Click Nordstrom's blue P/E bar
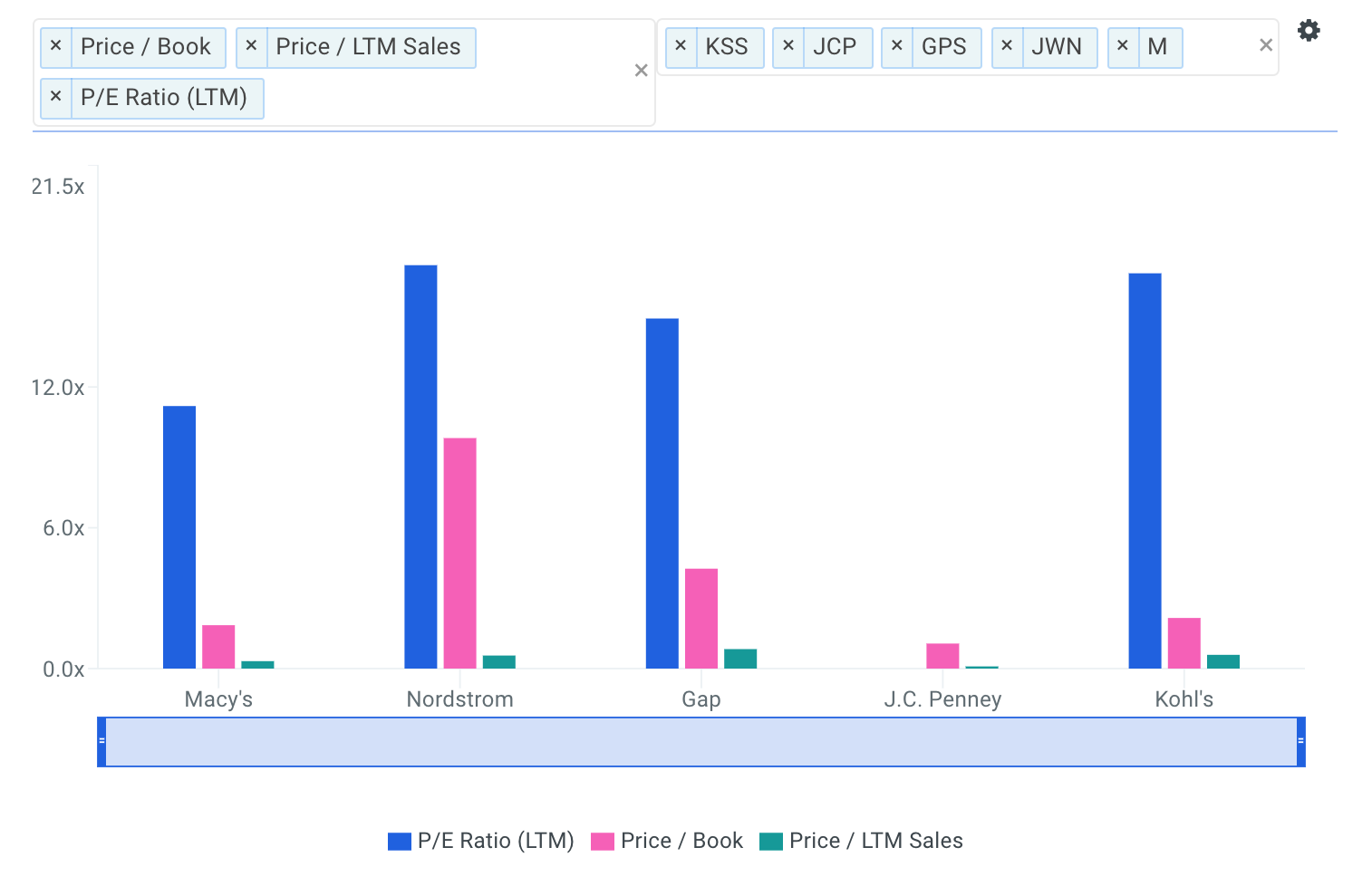 [420, 467]
